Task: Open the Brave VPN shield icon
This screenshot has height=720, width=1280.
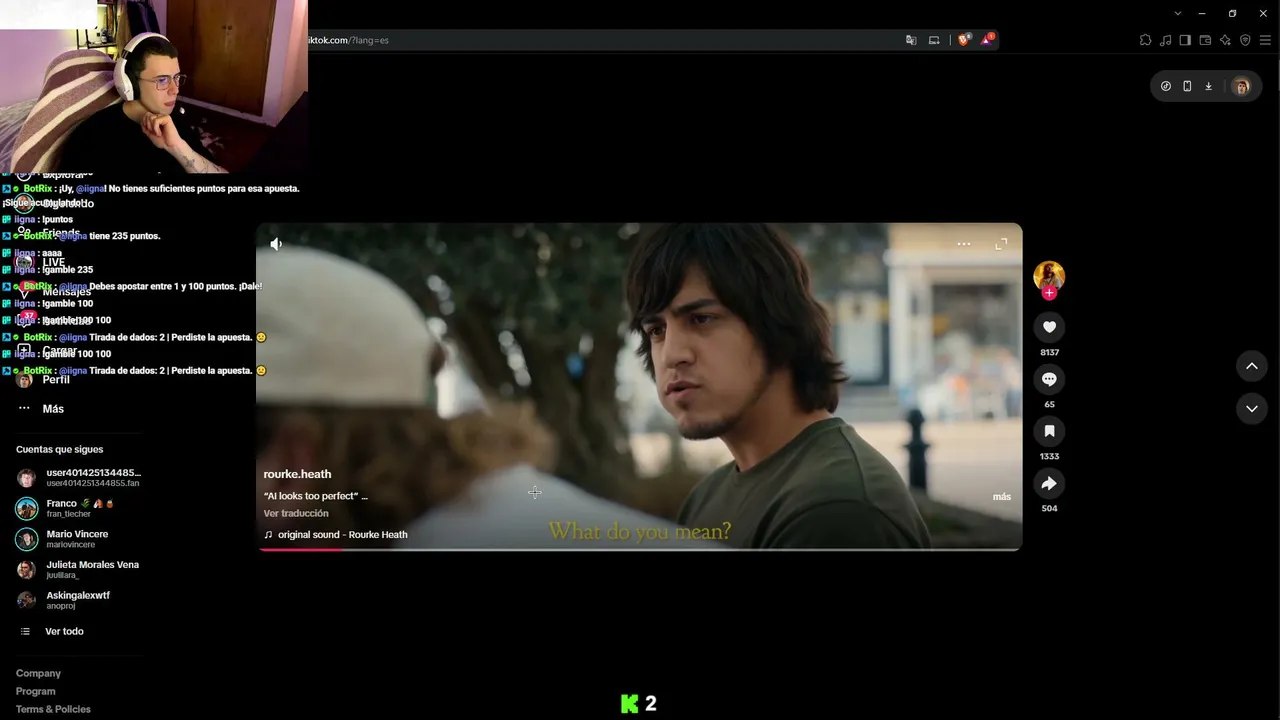Action: click(x=1245, y=40)
